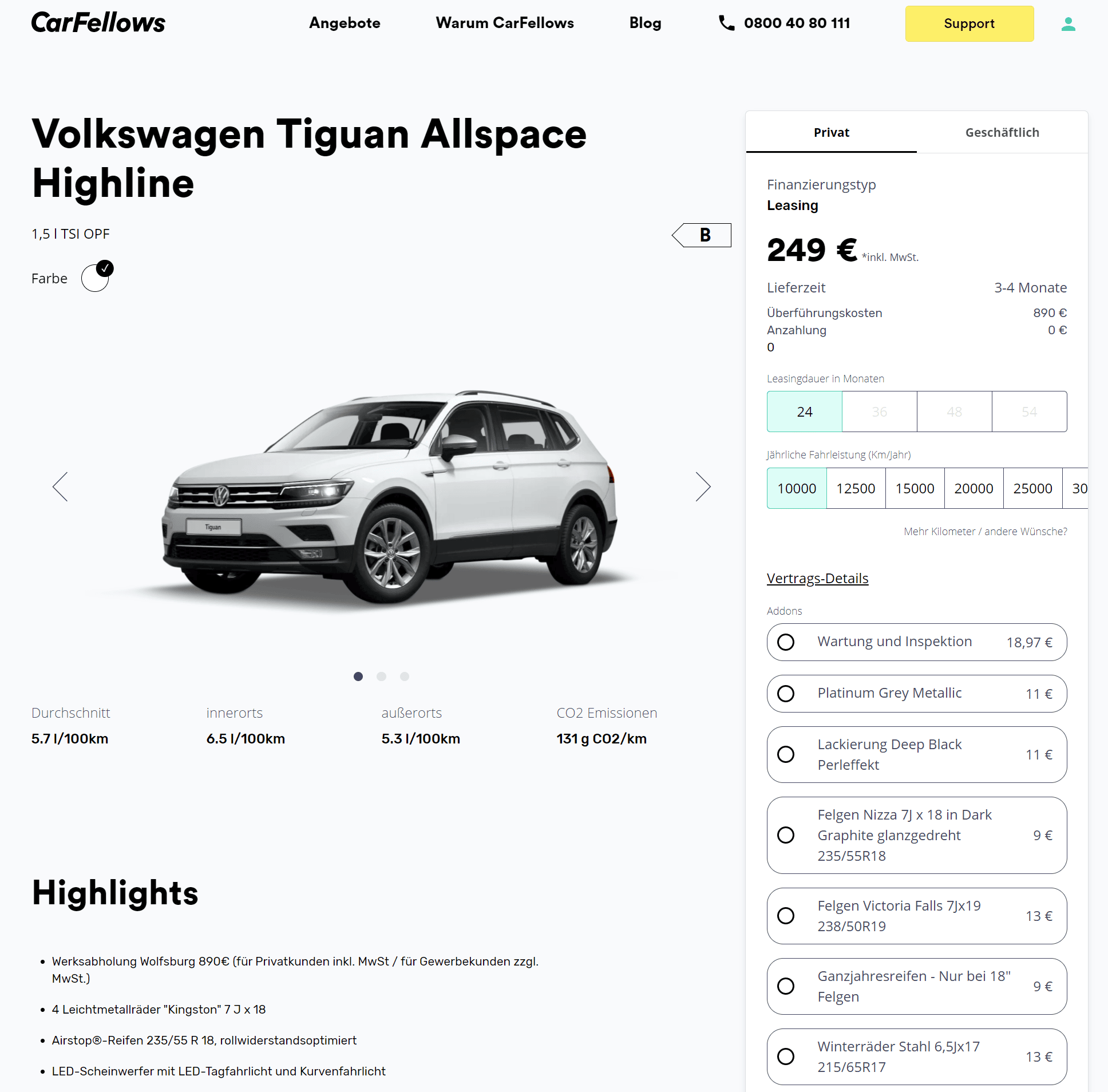Screen dimensions: 1108x1092
Task: Choose 25000 km yearly mileage
Action: (1032, 488)
